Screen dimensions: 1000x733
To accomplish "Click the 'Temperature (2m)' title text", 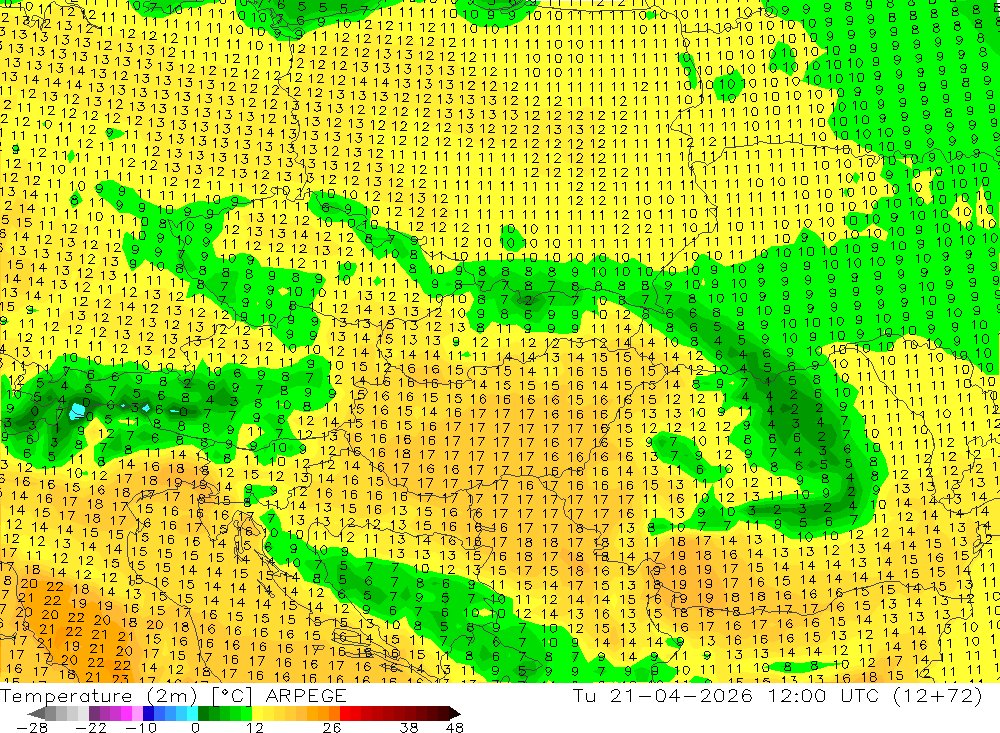I will click(99, 696).
